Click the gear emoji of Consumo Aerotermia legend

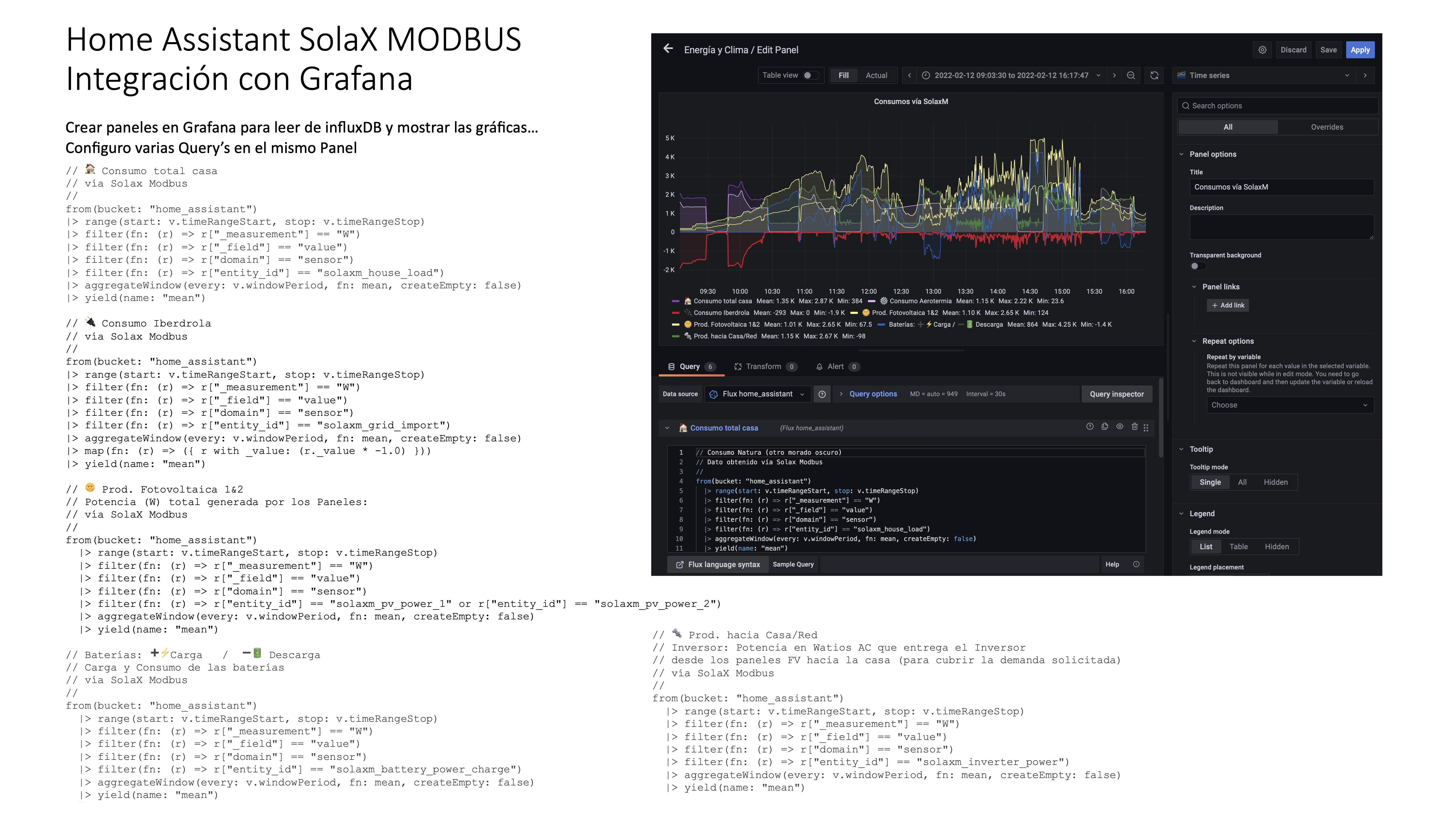884,301
